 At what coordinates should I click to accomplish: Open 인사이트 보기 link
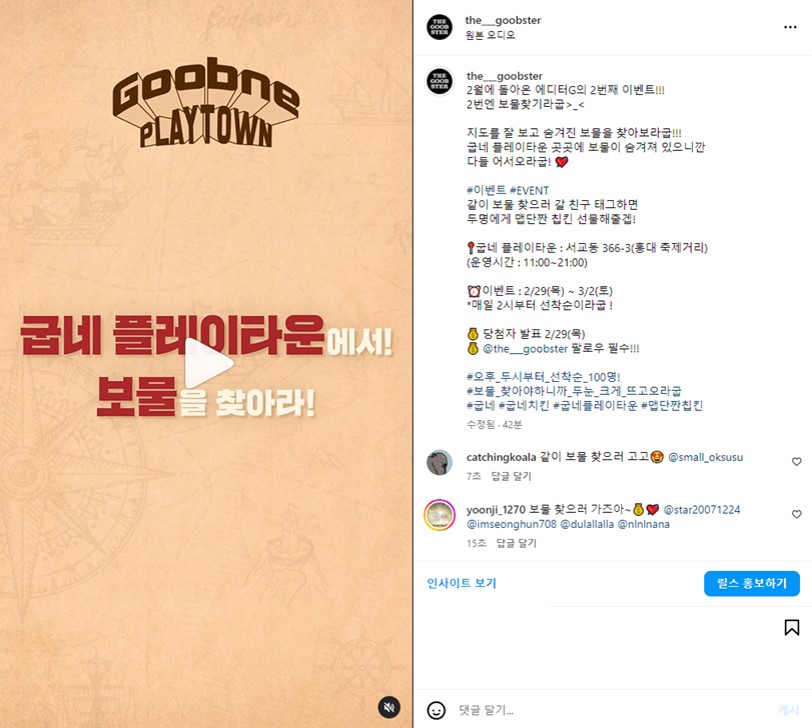(x=461, y=584)
